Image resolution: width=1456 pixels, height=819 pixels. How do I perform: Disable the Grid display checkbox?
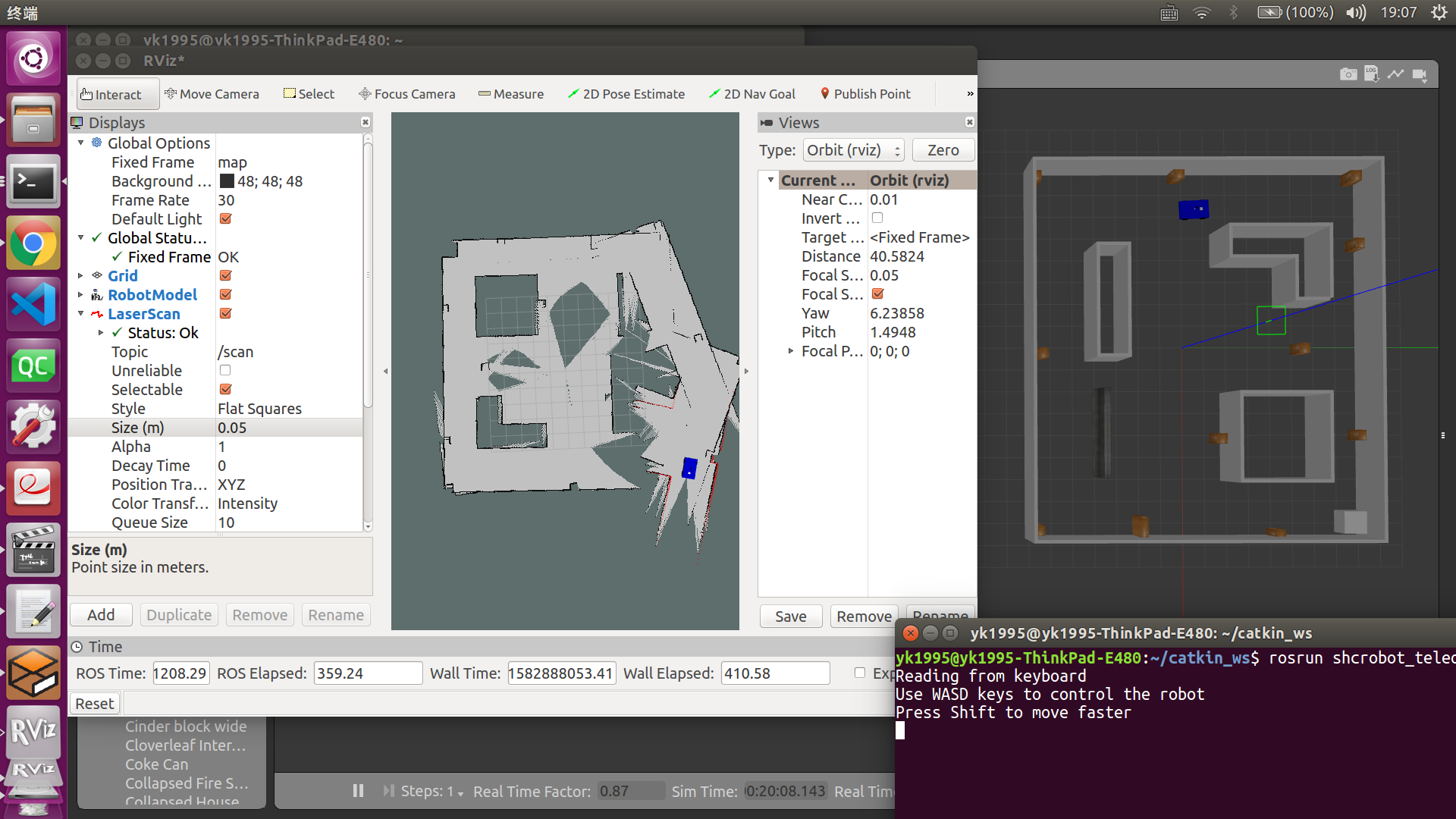(225, 276)
